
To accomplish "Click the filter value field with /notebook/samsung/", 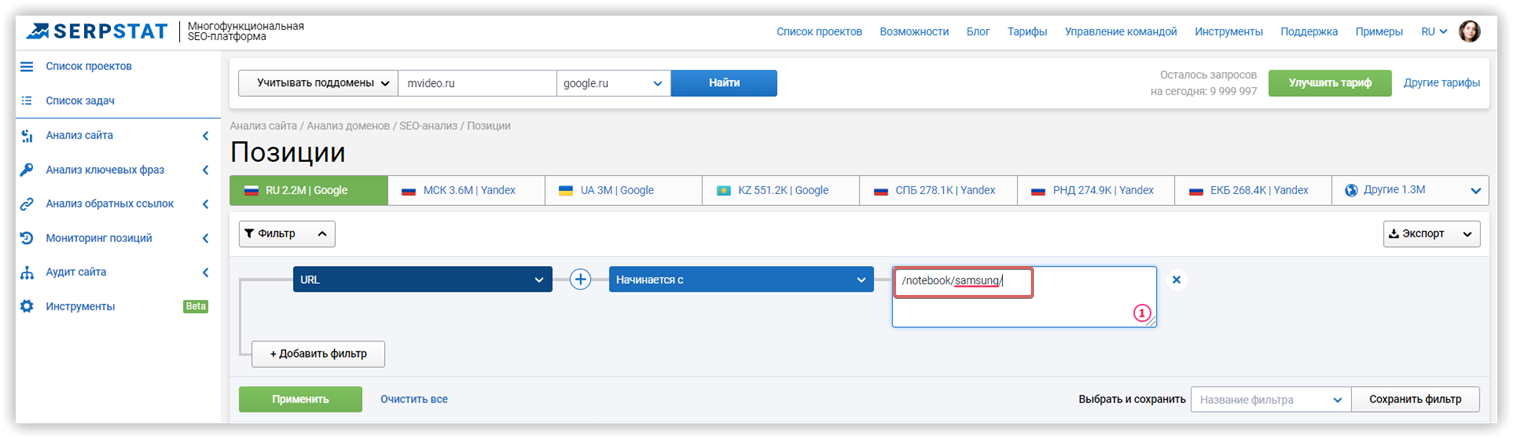I will tap(1024, 296).
